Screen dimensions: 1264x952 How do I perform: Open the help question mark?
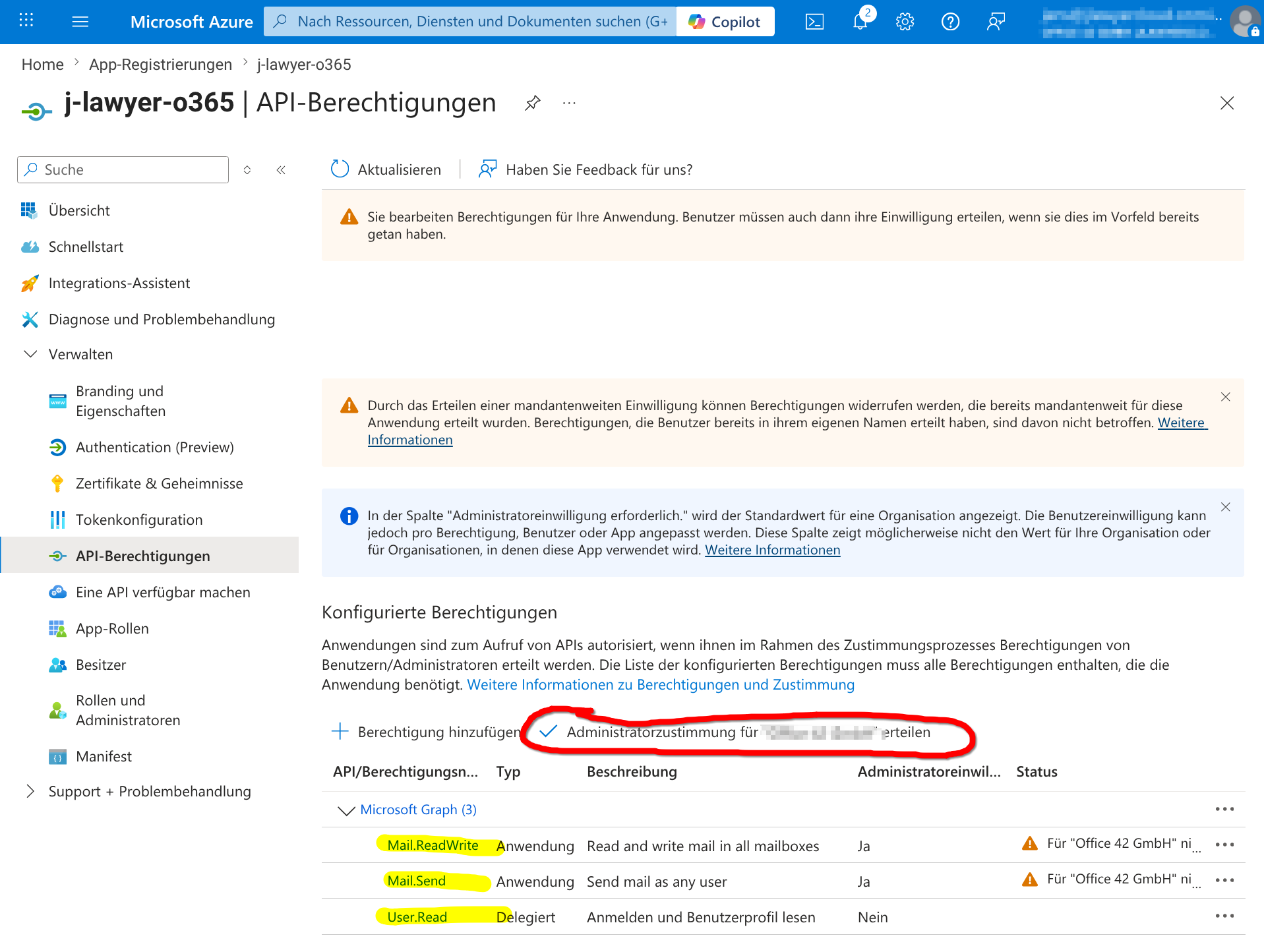point(950,22)
